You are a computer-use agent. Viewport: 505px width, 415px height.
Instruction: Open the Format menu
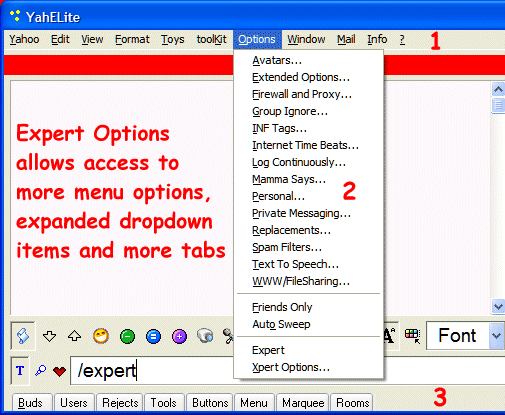[x=132, y=39]
